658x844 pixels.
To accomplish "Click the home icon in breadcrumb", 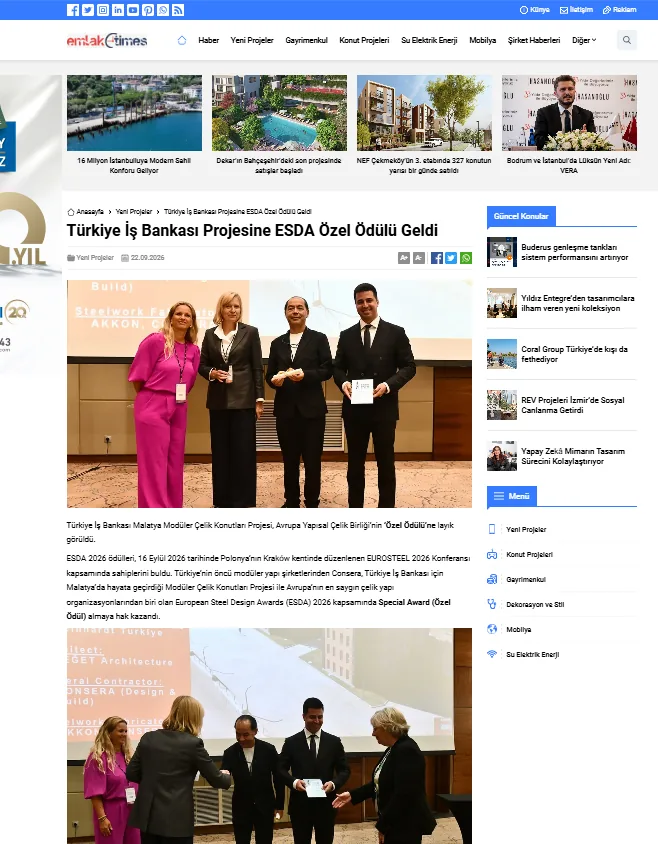I will tap(71, 212).
